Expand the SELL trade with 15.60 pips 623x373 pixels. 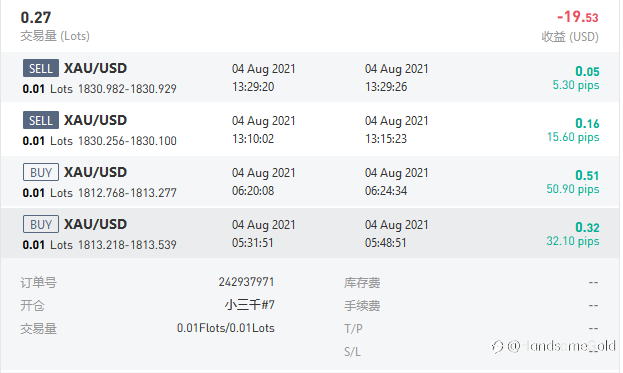click(x=310, y=129)
